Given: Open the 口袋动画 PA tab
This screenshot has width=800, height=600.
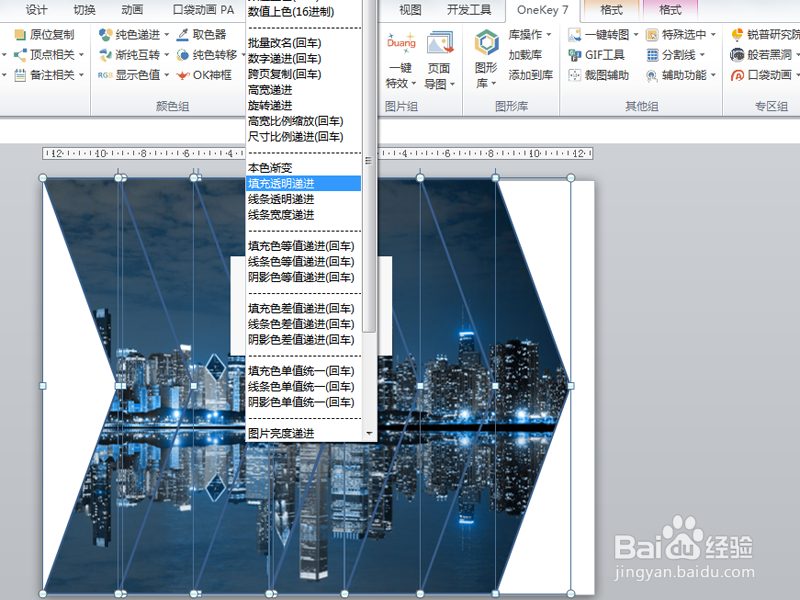Looking at the screenshot, I should pos(203,10).
